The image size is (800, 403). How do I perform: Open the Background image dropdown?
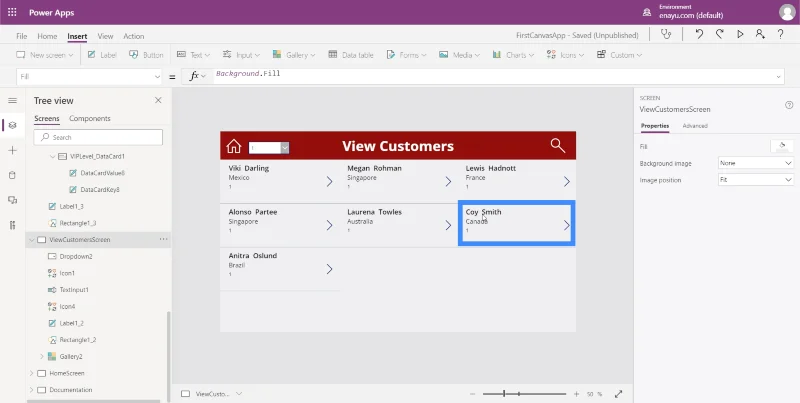pos(756,163)
